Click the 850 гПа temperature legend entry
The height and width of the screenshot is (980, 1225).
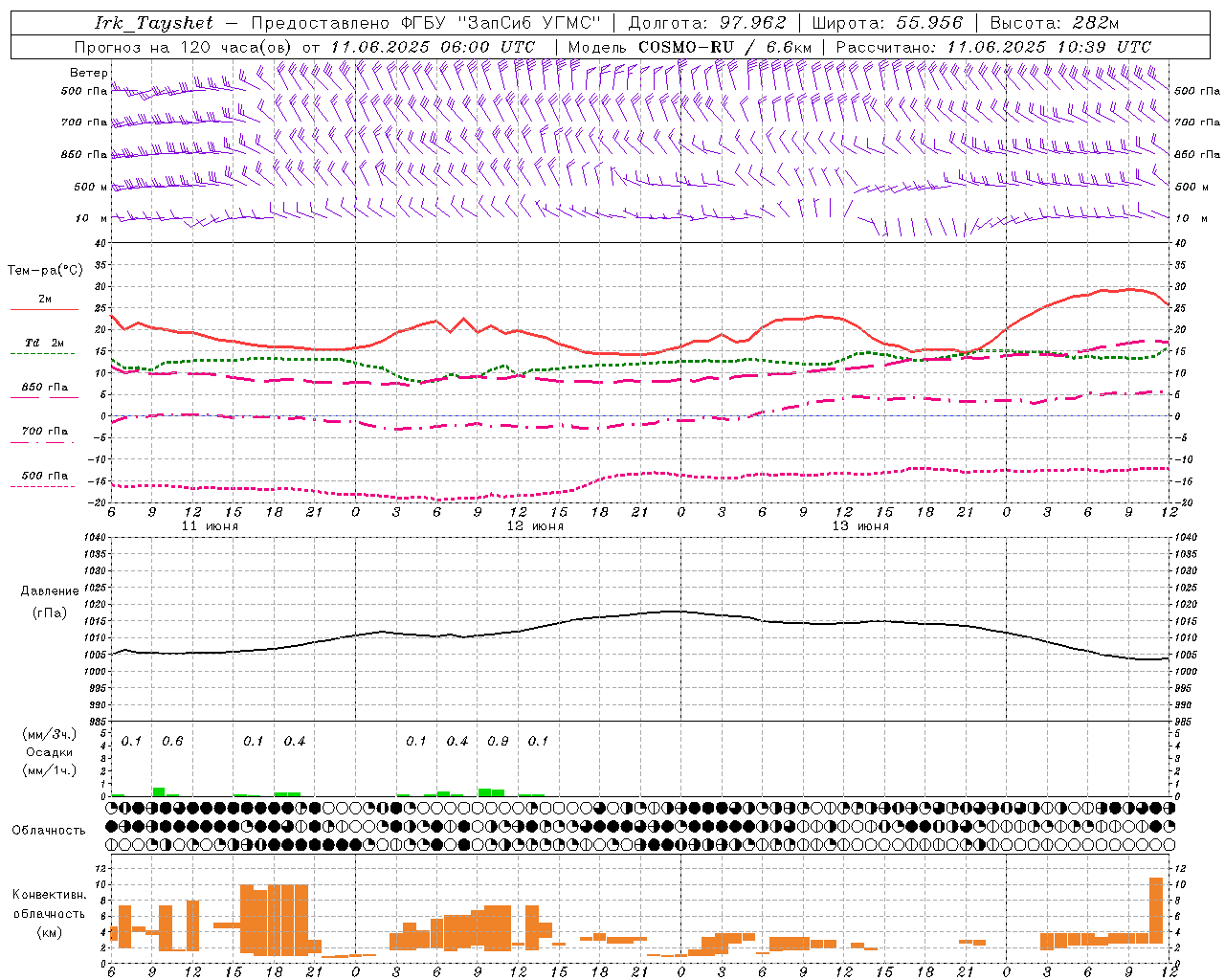point(45,388)
